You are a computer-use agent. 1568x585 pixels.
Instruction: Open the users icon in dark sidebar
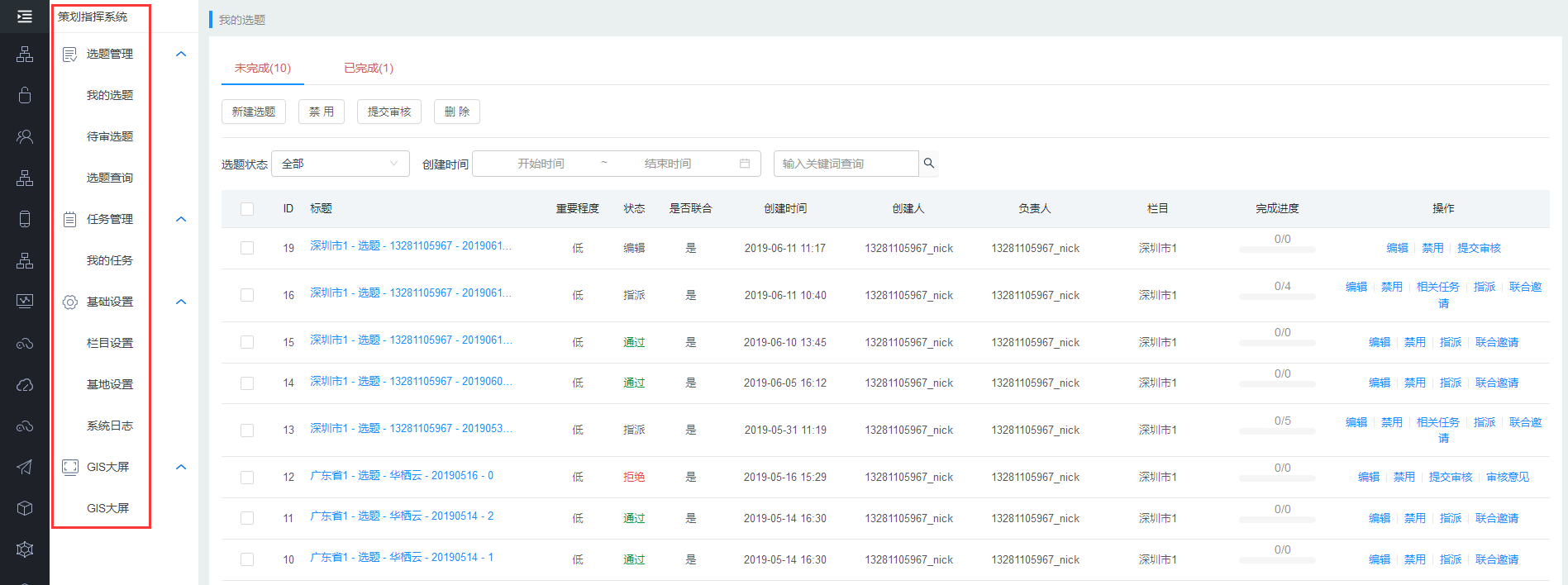(x=25, y=136)
